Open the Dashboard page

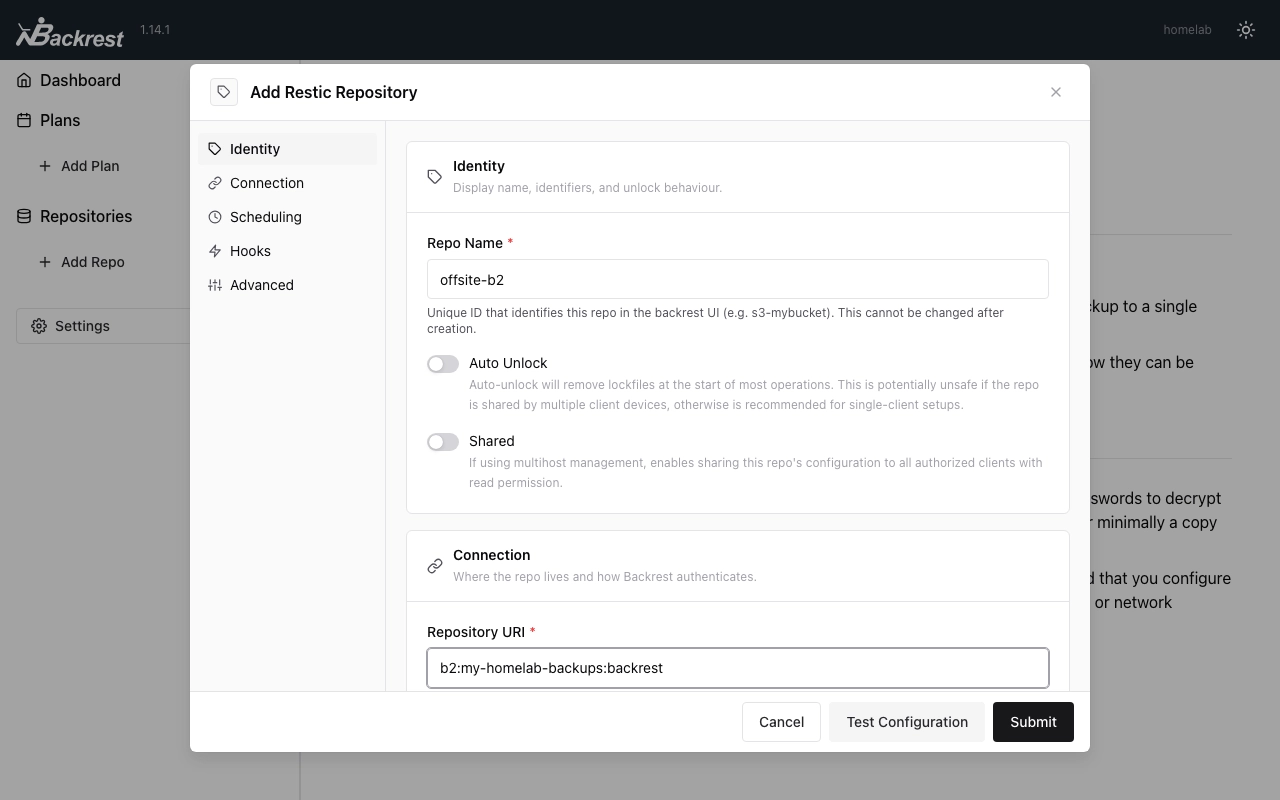tap(80, 80)
